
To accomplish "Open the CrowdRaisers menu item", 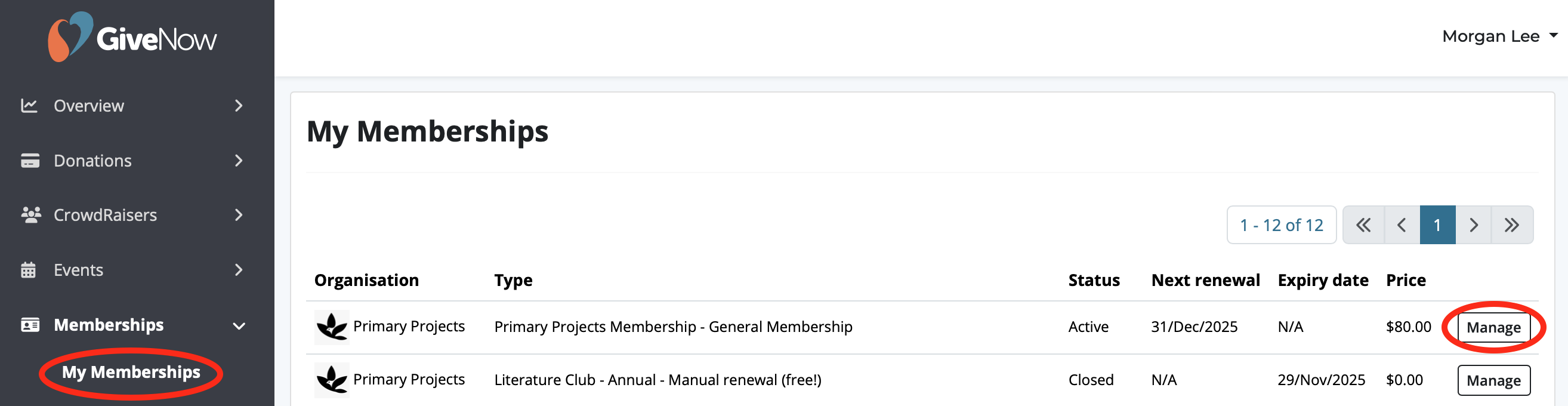I will 105,214.
